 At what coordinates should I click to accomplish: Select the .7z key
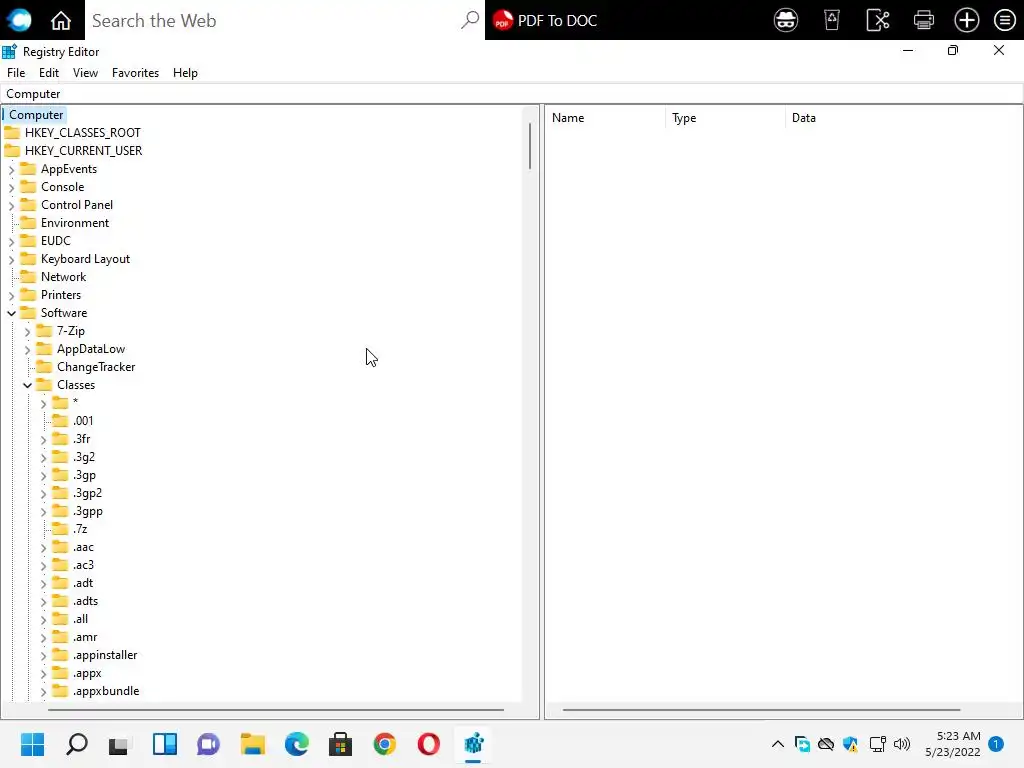point(80,529)
